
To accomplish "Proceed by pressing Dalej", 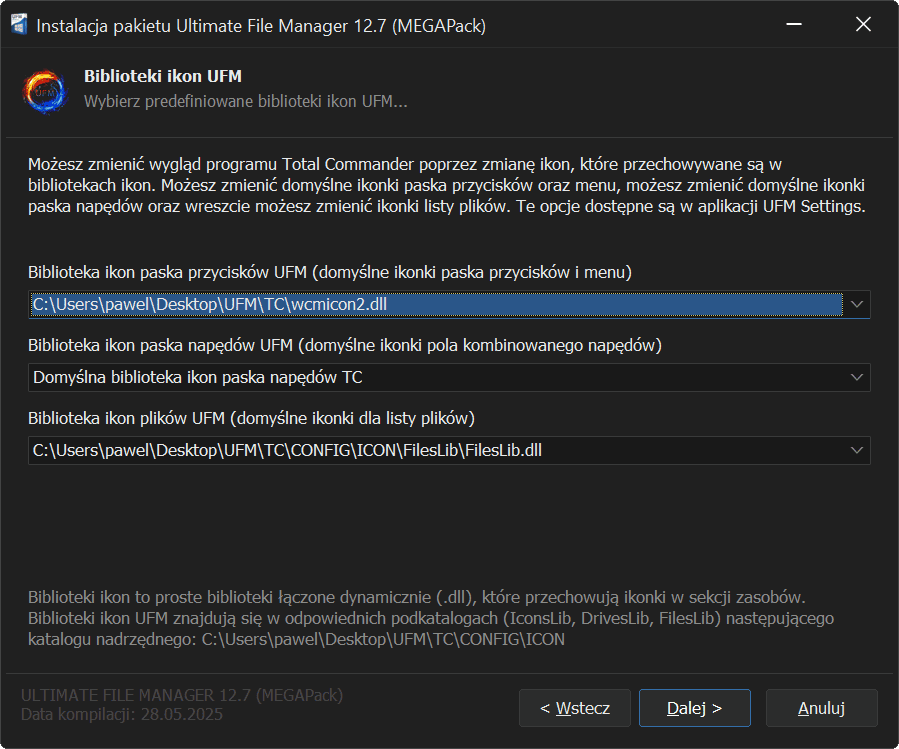I will (x=694, y=708).
